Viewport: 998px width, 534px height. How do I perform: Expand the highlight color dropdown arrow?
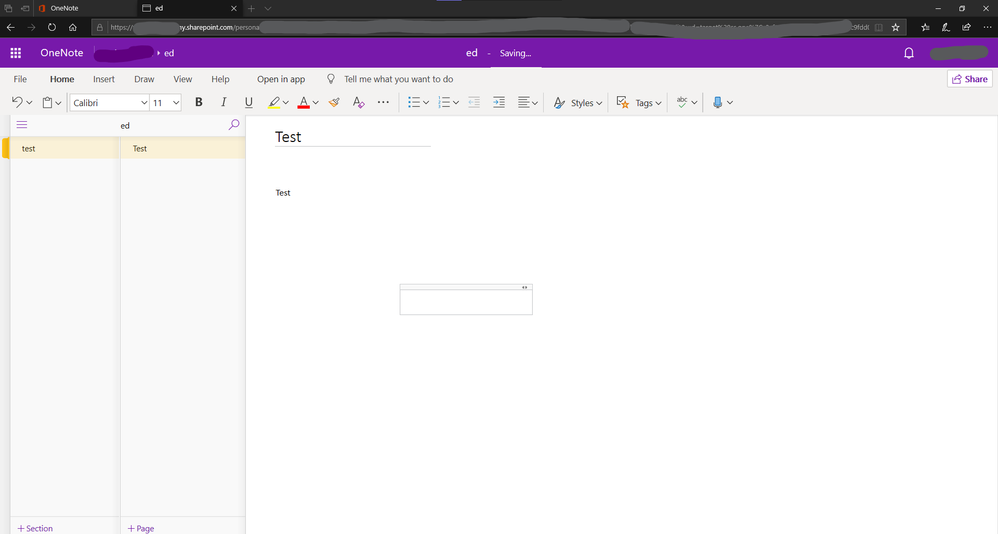(286, 102)
